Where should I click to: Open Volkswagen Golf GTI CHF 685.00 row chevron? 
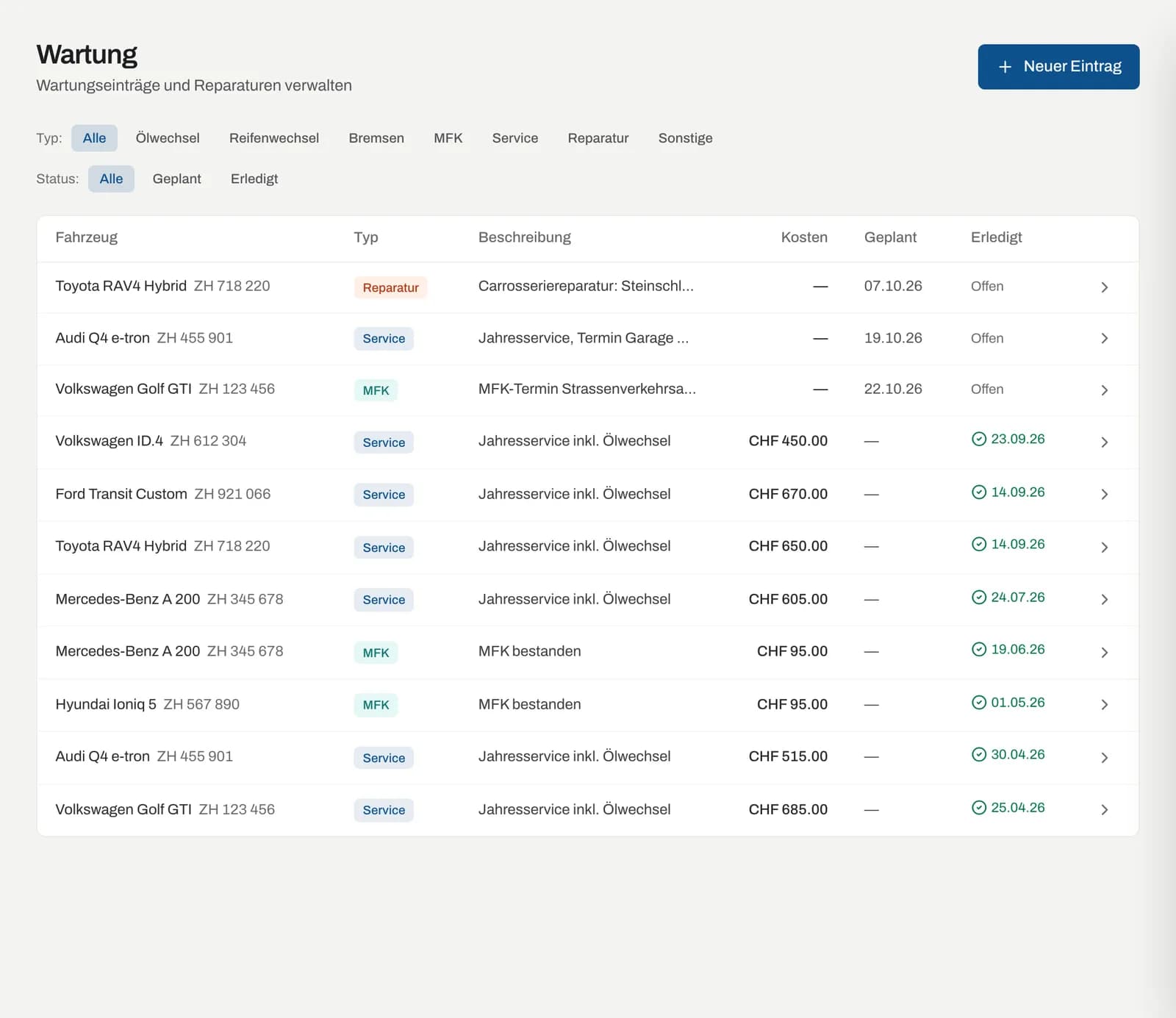pyautogui.click(x=1104, y=809)
